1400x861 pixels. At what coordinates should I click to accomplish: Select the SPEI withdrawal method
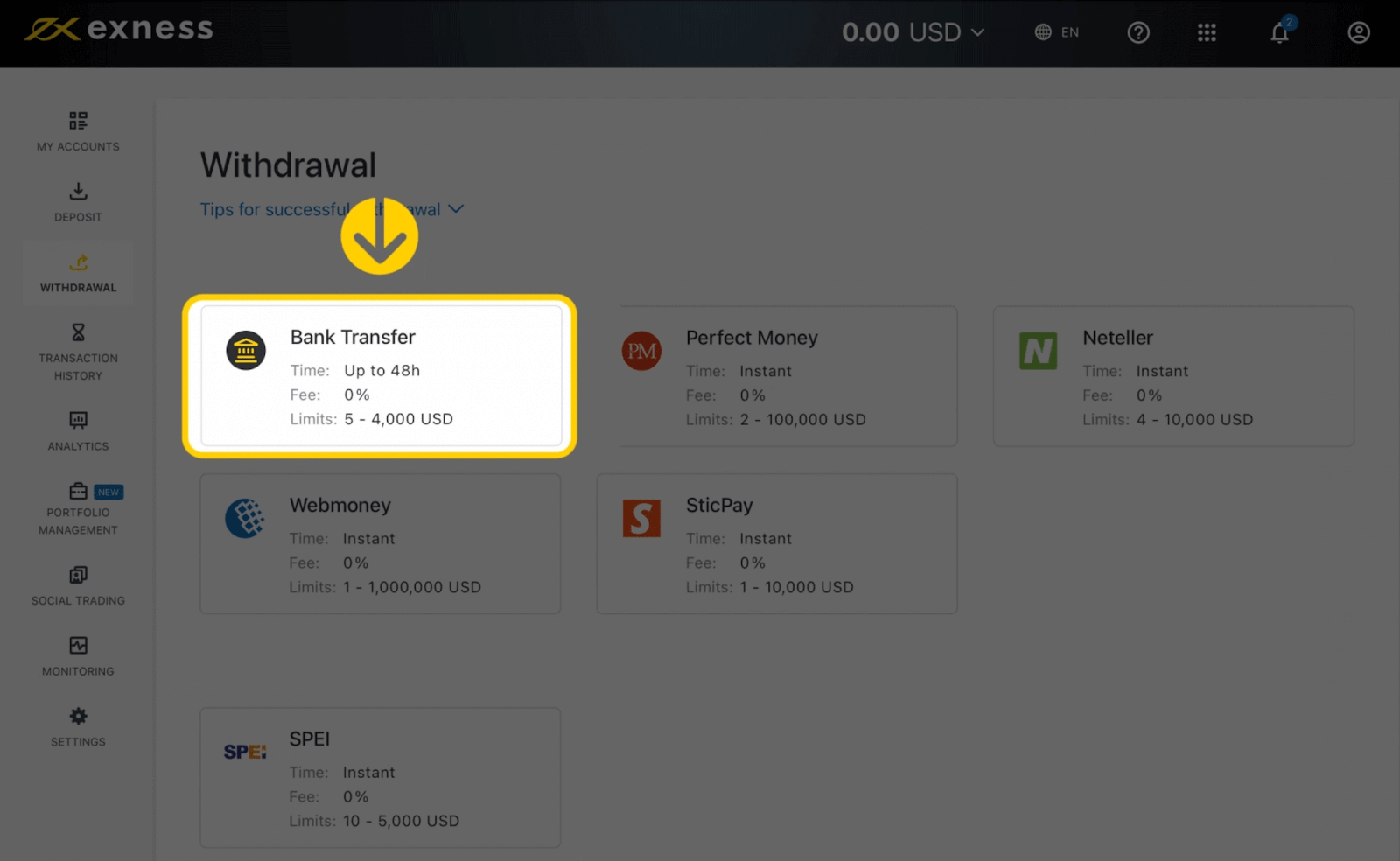(380, 777)
